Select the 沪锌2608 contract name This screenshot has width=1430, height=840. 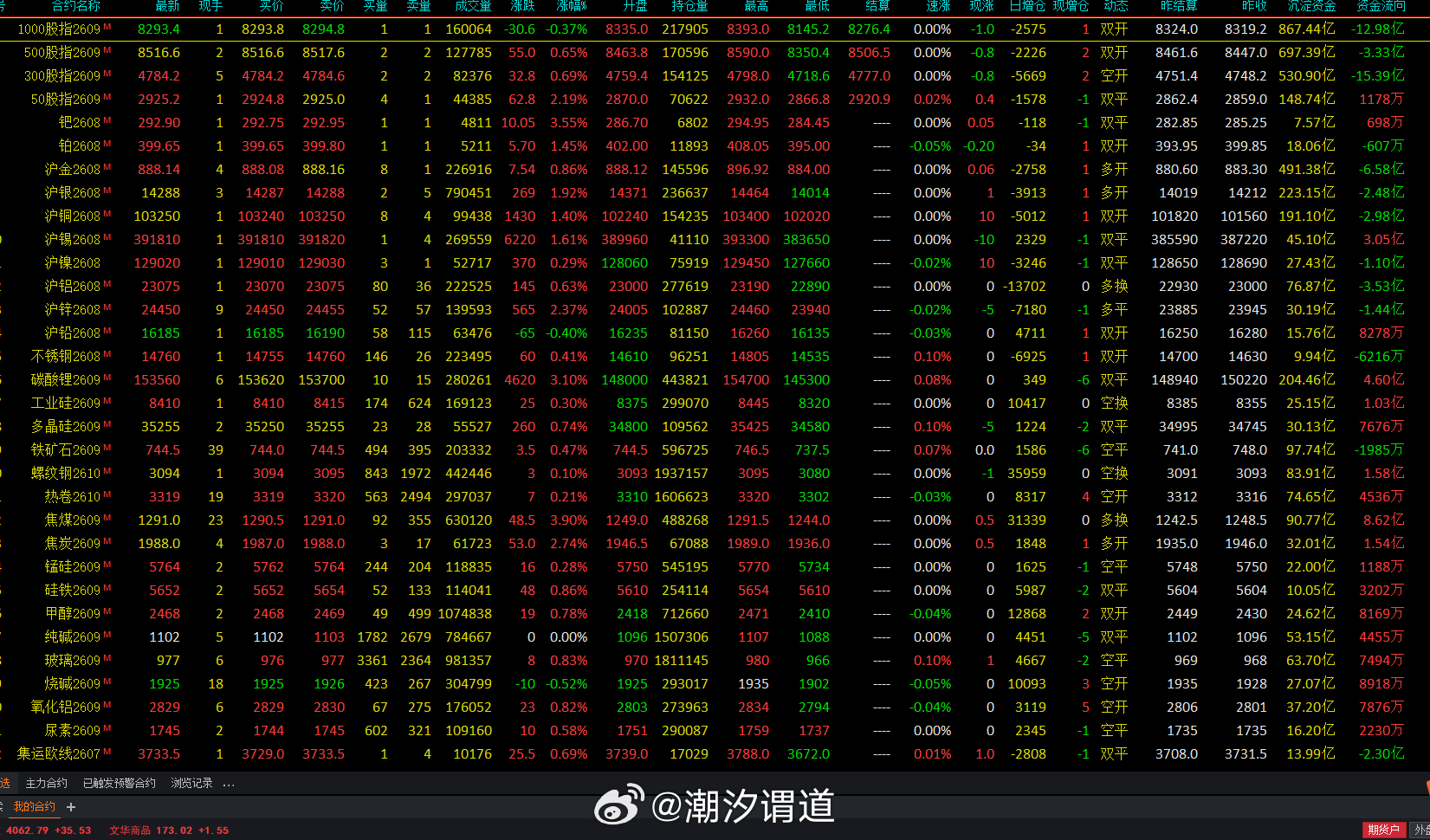pos(73,310)
